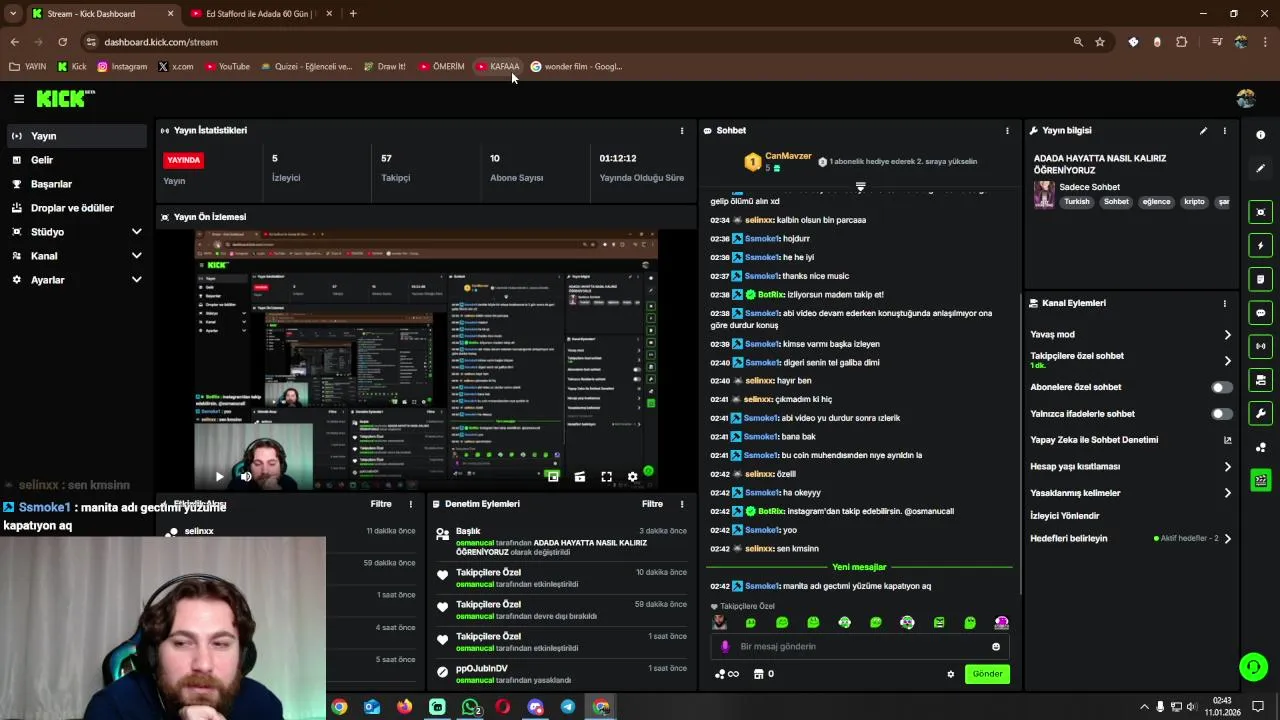
Task: Open the green support chat bubble
Action: click(x=1253, y=666)
